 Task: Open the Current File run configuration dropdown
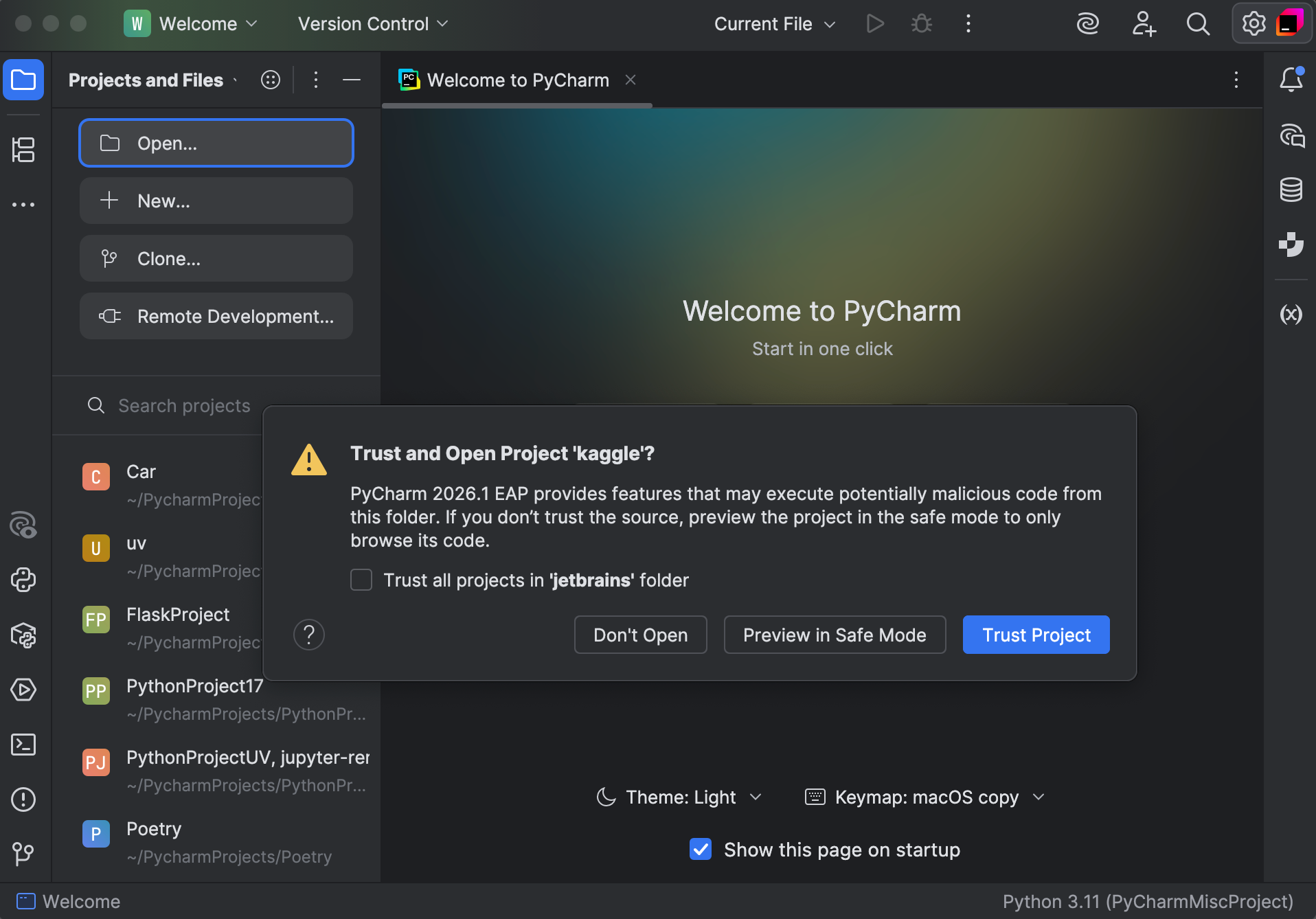pos(774,23)
